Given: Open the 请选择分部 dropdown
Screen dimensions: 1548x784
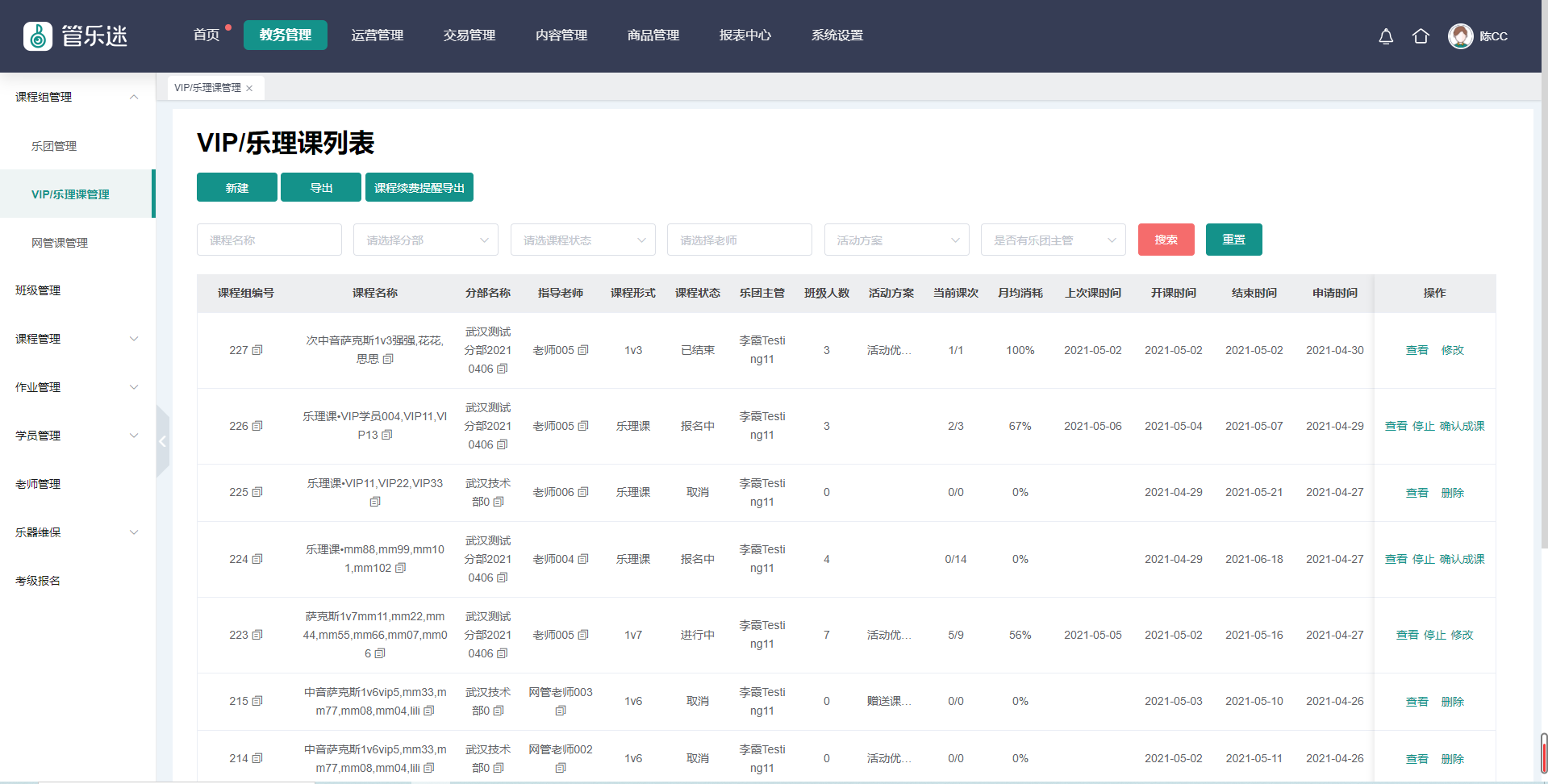Looking at the screenshot, I should pos(425,240).
